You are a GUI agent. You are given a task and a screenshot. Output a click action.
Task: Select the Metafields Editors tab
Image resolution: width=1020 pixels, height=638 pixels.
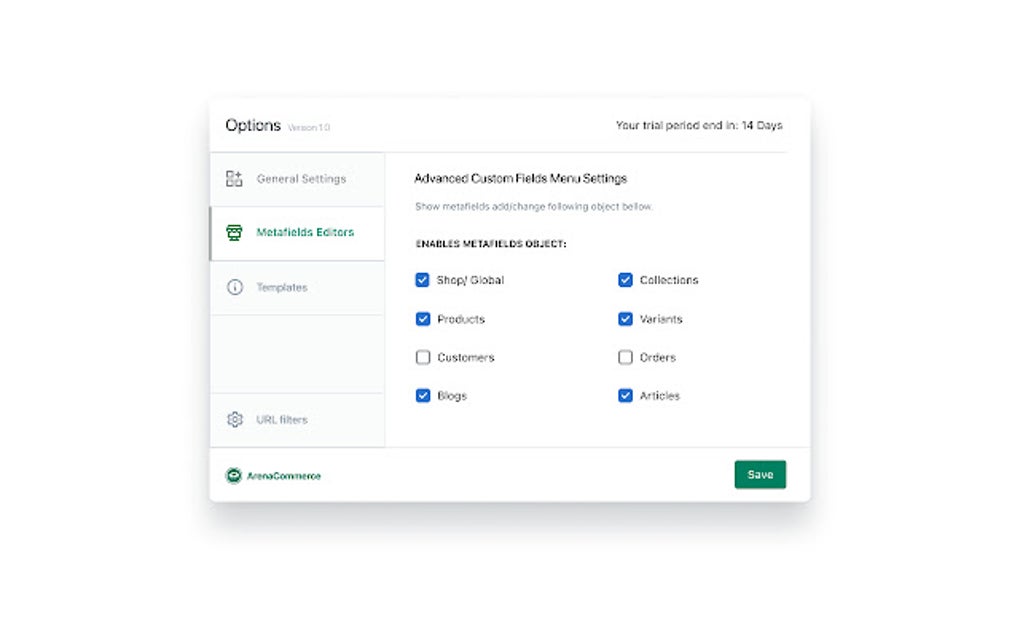coord(305,233)
